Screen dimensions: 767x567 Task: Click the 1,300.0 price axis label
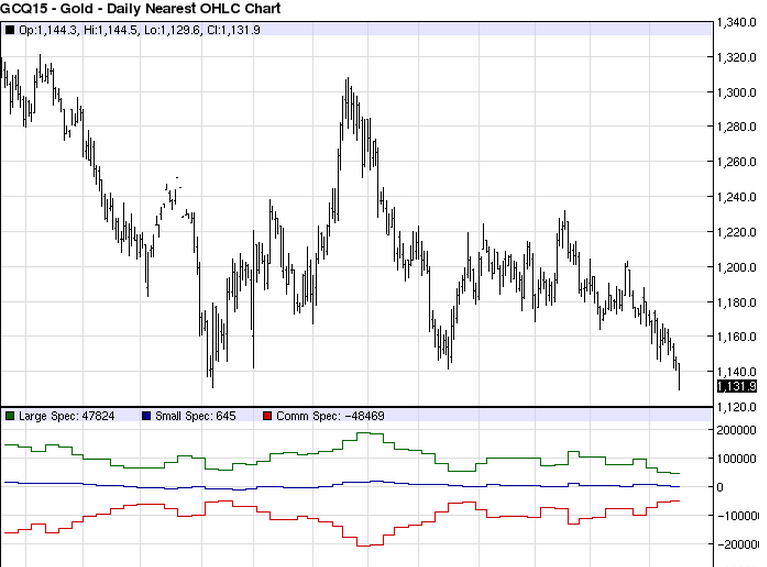tap(737, 92)
